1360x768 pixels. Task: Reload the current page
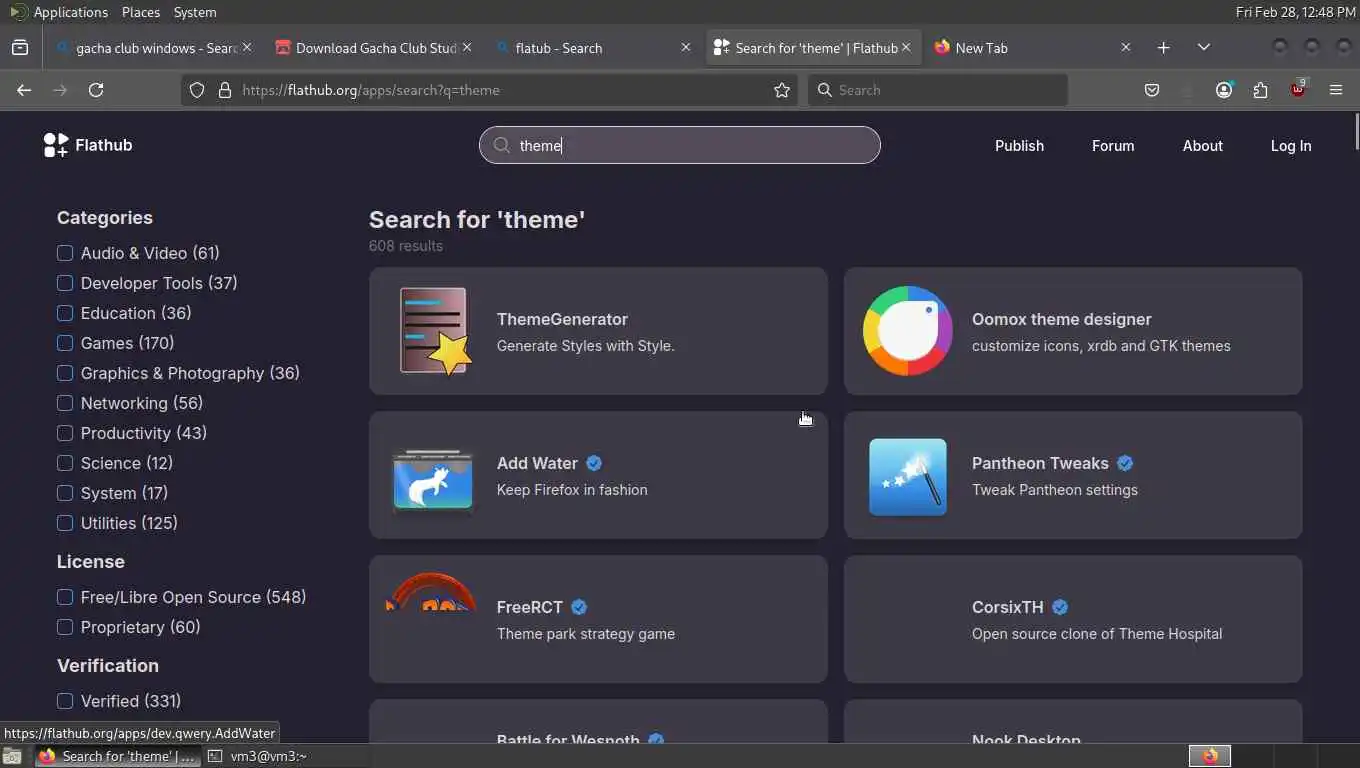tap(96, 90)
